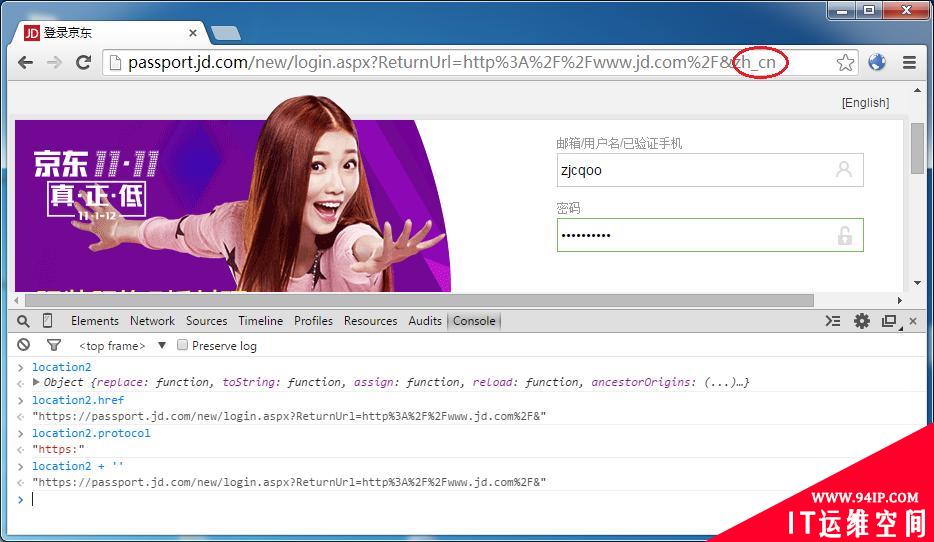934x542 pixels.
Task: Click the username field containing zjcqoo
Action: [x=710, y=170]
